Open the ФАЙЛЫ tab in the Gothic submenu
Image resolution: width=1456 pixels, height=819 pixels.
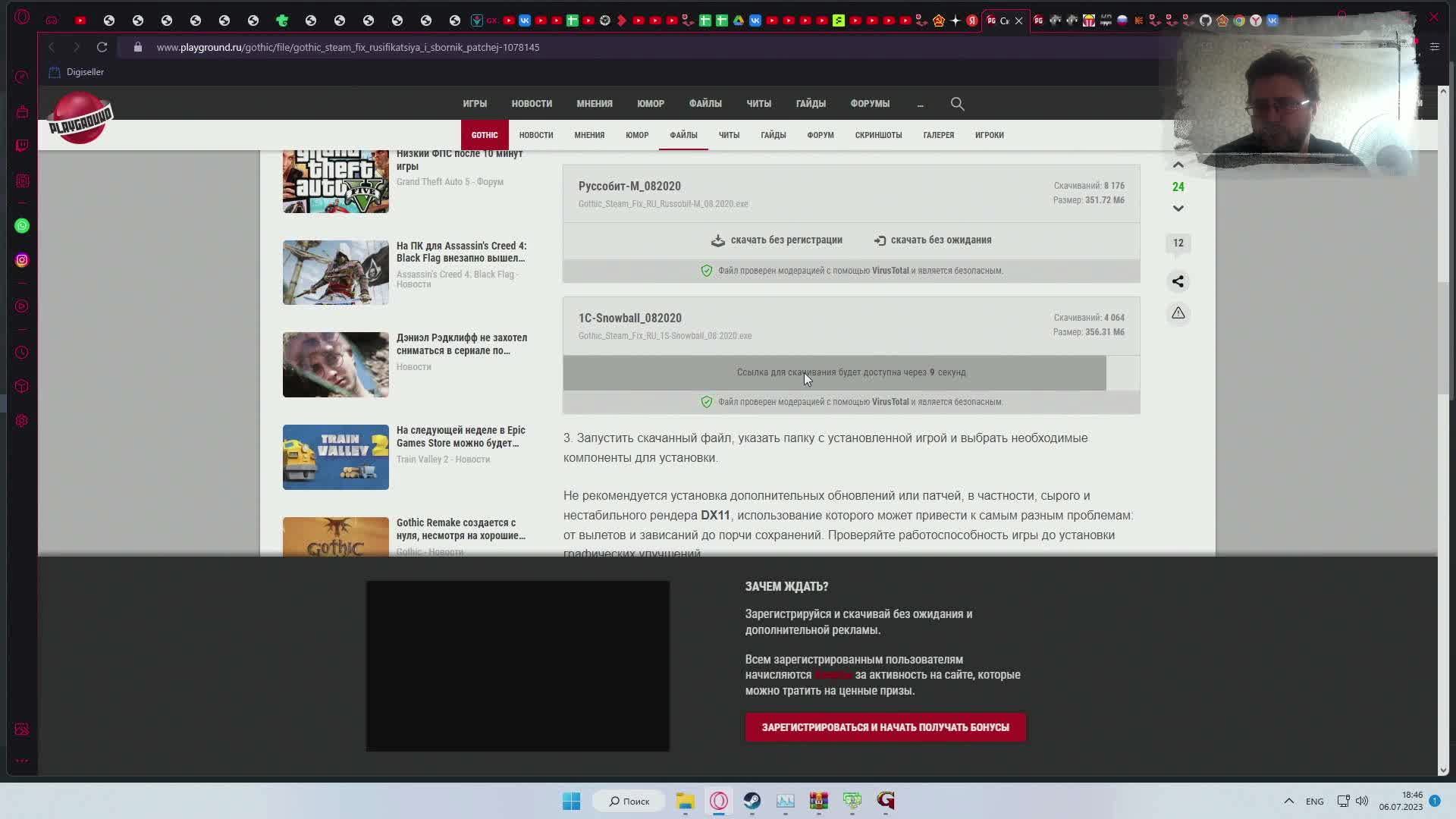683,135
